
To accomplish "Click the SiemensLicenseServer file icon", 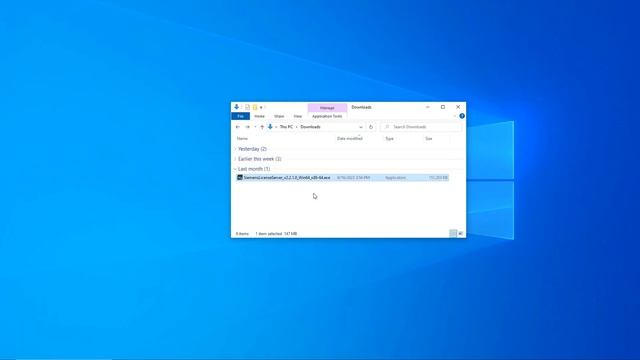I will point(240,178).
